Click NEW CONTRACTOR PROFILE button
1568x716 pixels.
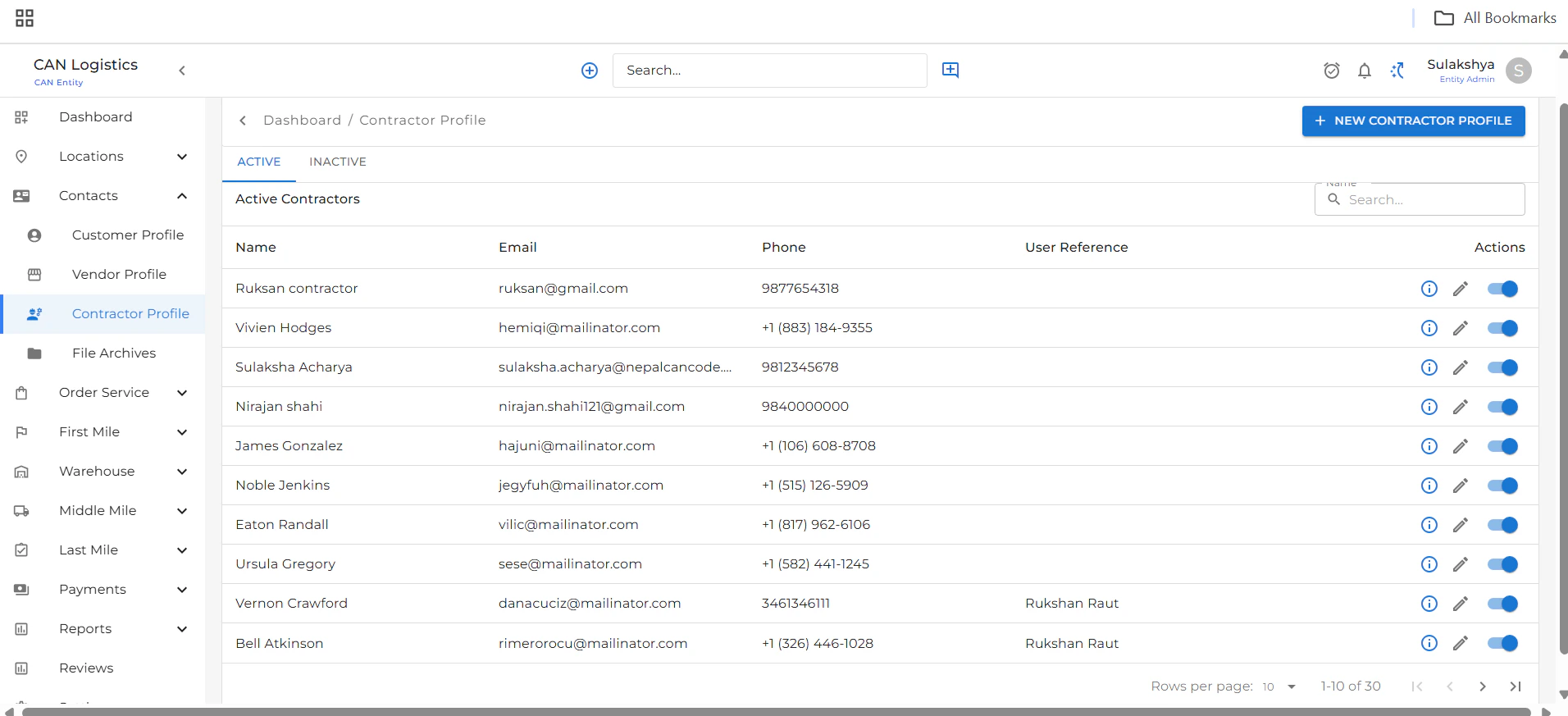pyautogui.click(x=1413, y=121)
